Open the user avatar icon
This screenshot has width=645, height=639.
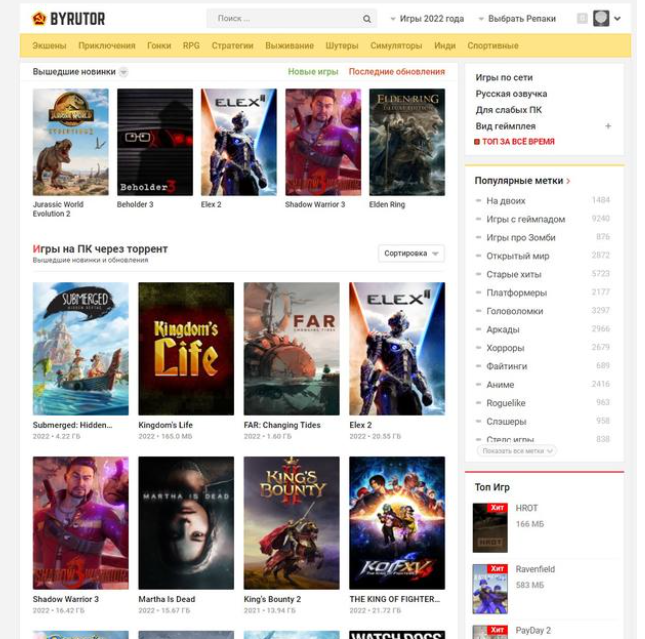[601, 18]
